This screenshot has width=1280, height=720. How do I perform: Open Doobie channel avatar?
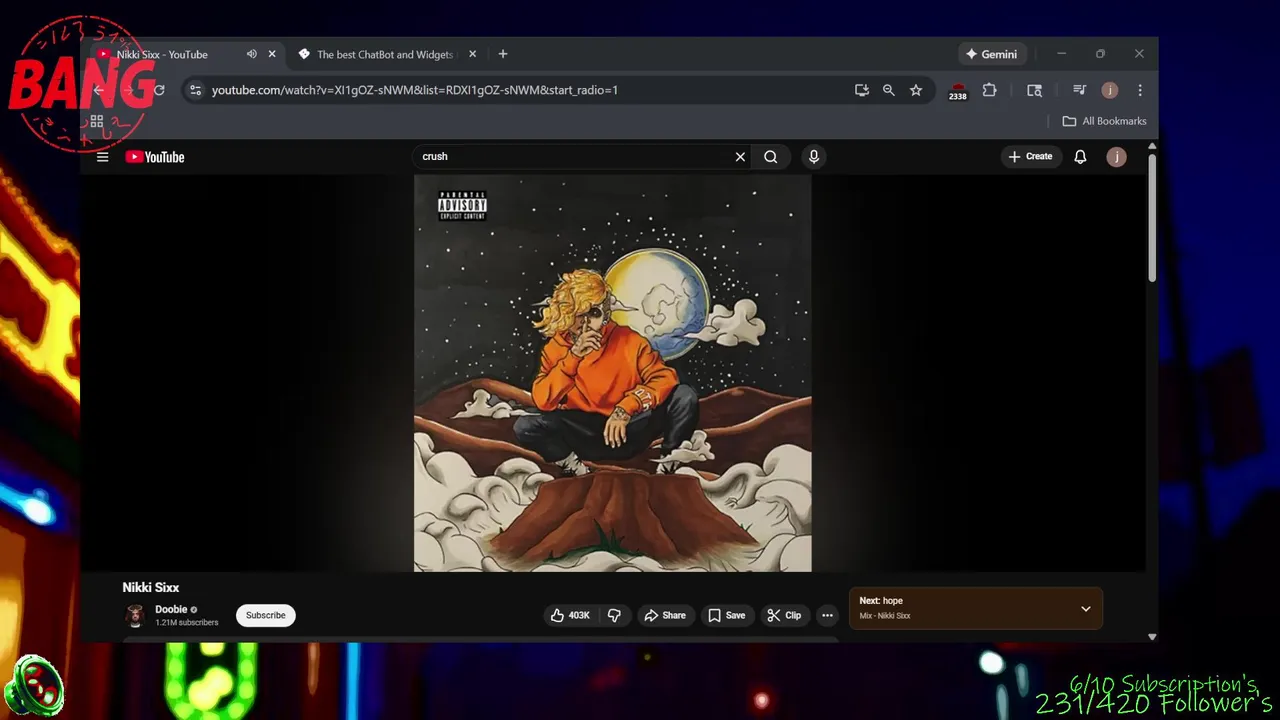click(x=134, y=615)
